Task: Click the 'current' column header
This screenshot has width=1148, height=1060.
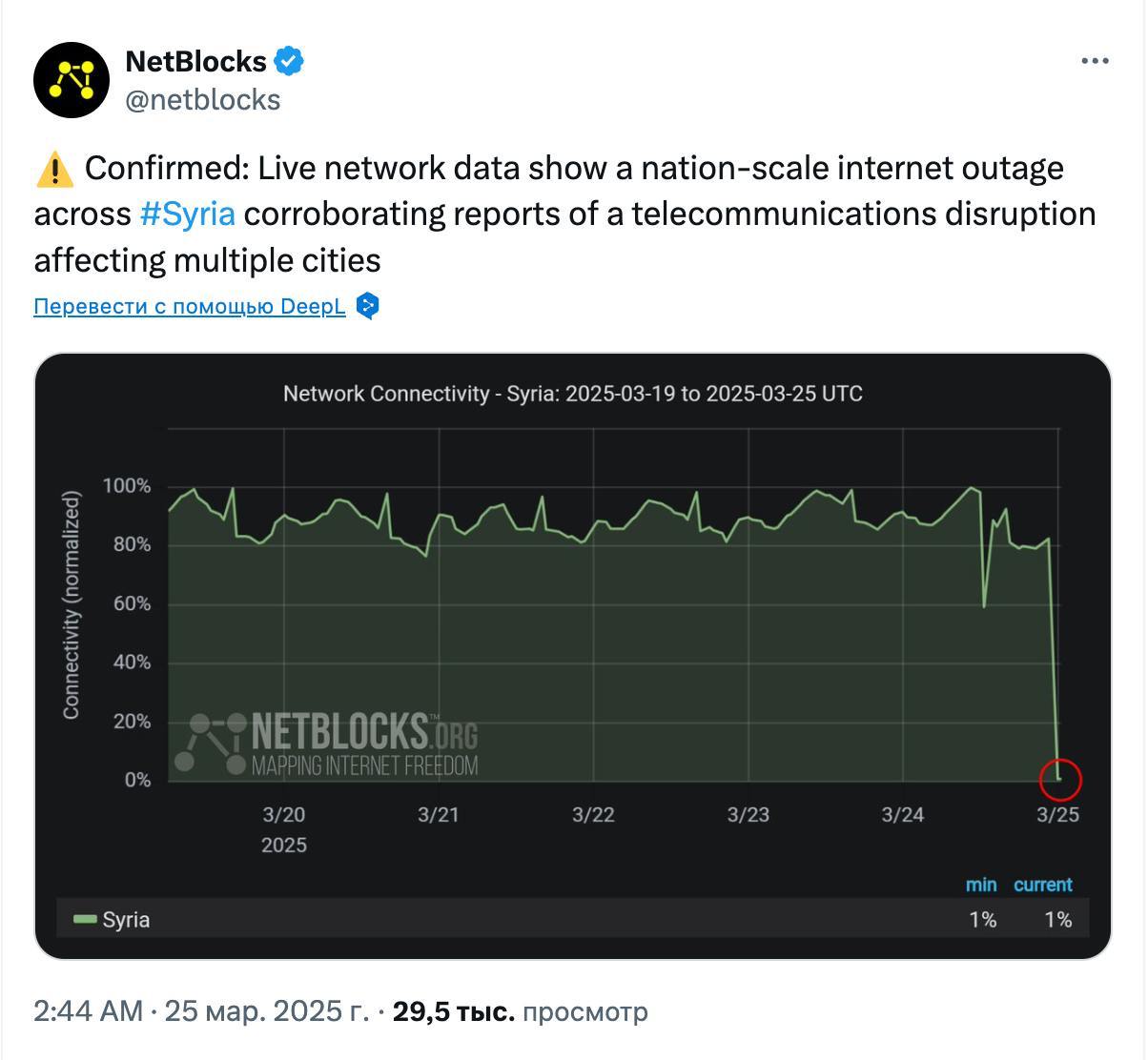Action: pyautogui.click(x=1042, y=885)
